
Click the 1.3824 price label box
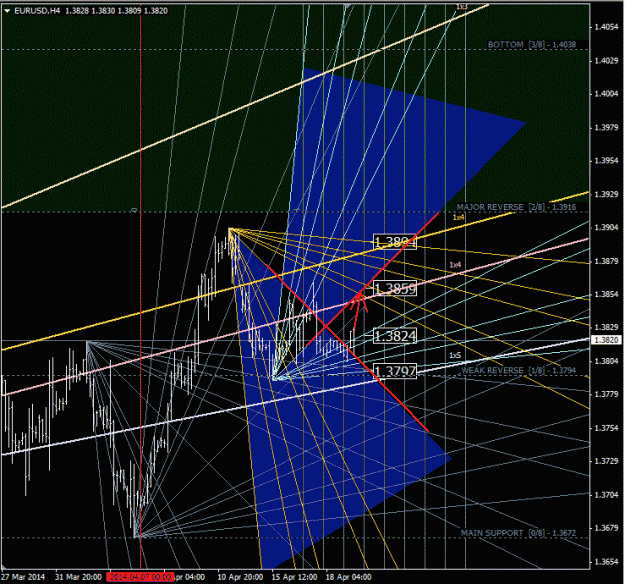[x=395, y=336]
